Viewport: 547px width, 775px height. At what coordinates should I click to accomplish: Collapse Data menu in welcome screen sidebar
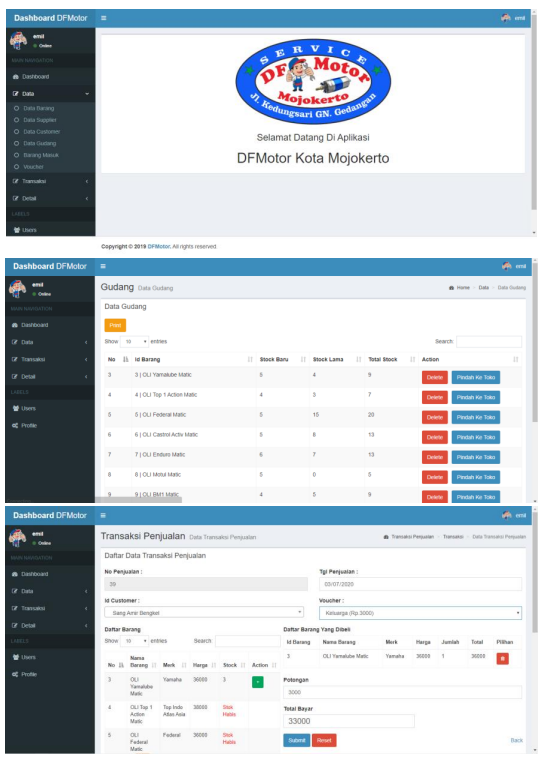pyautogui.click(x=50, y=94)
